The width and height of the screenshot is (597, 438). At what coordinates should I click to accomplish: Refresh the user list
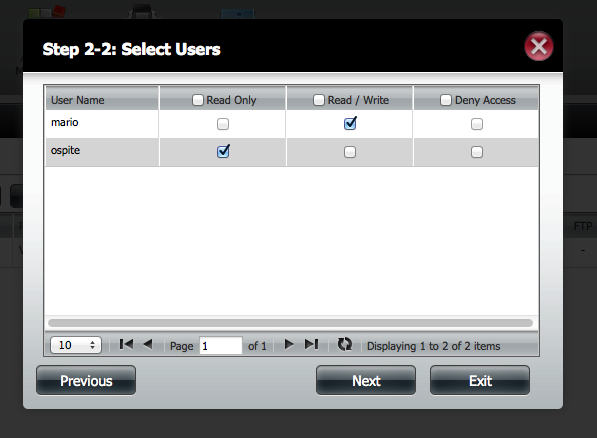[345, 344]
